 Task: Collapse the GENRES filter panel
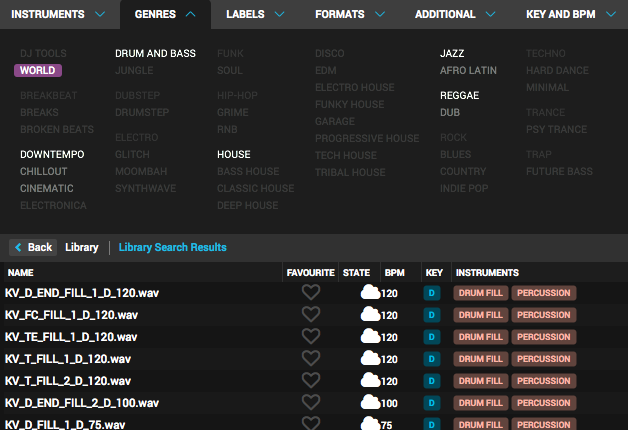point(165,14)
